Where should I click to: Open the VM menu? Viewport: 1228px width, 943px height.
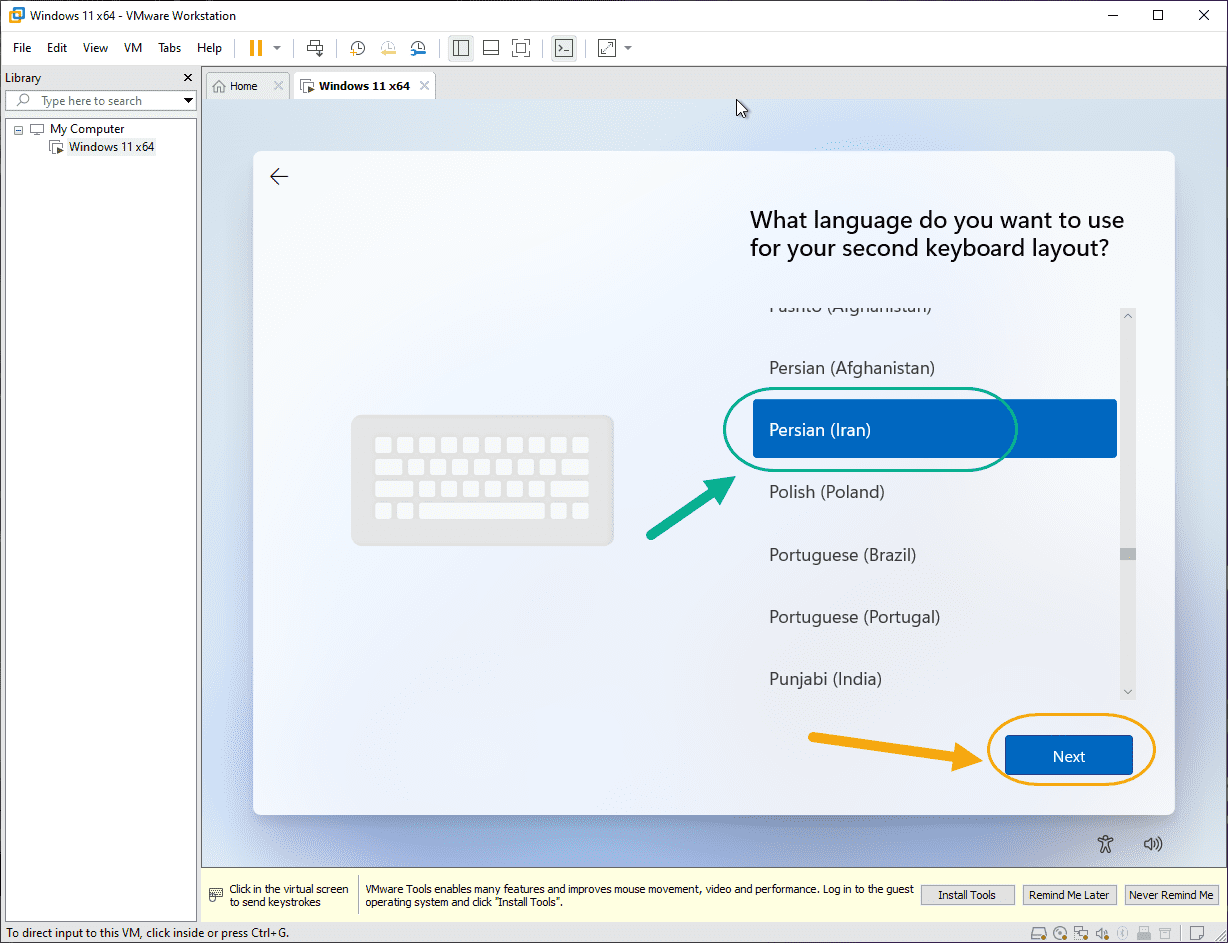pos(133,48)
